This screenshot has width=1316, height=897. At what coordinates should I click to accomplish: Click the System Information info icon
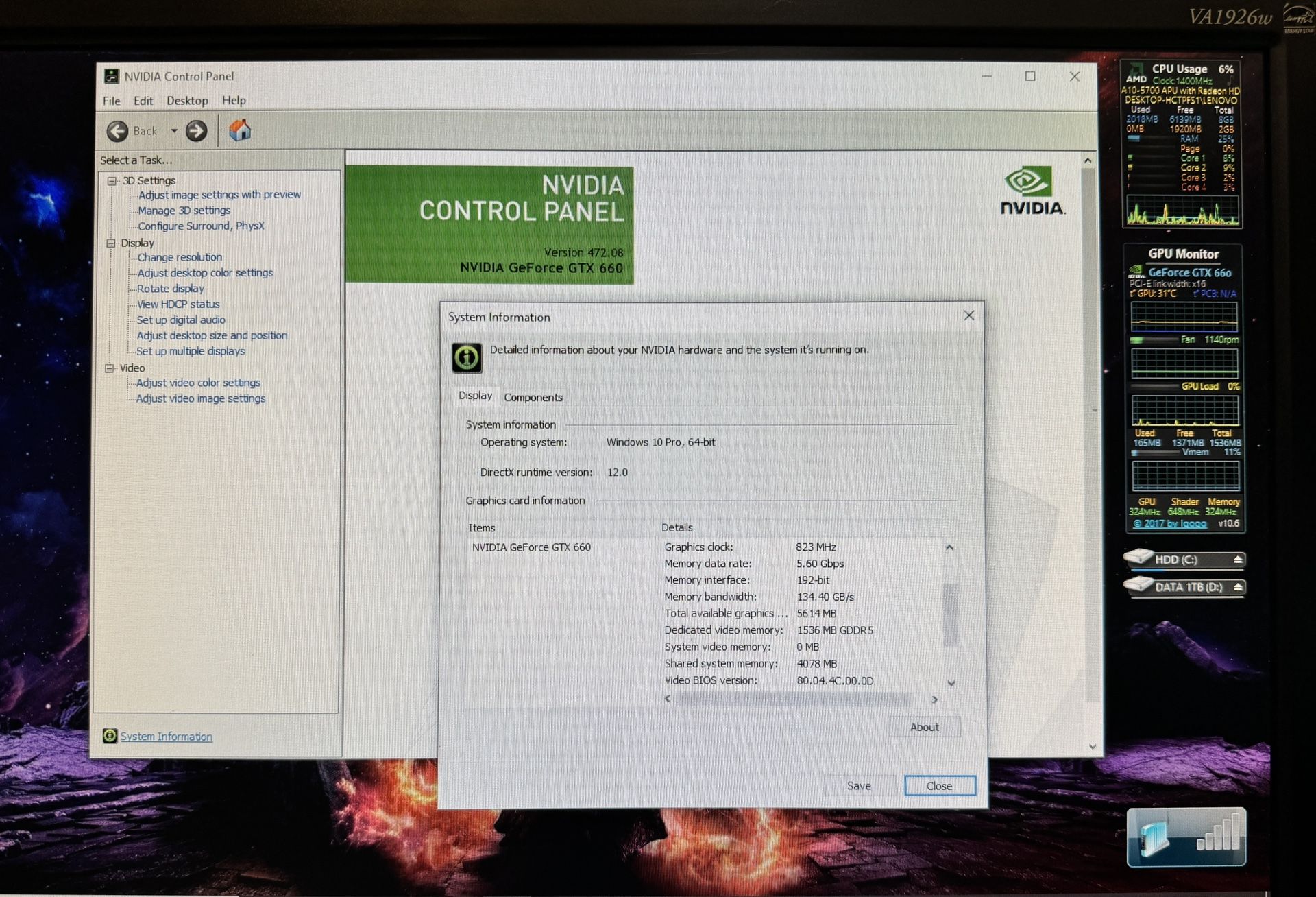(x=110, y=736)
